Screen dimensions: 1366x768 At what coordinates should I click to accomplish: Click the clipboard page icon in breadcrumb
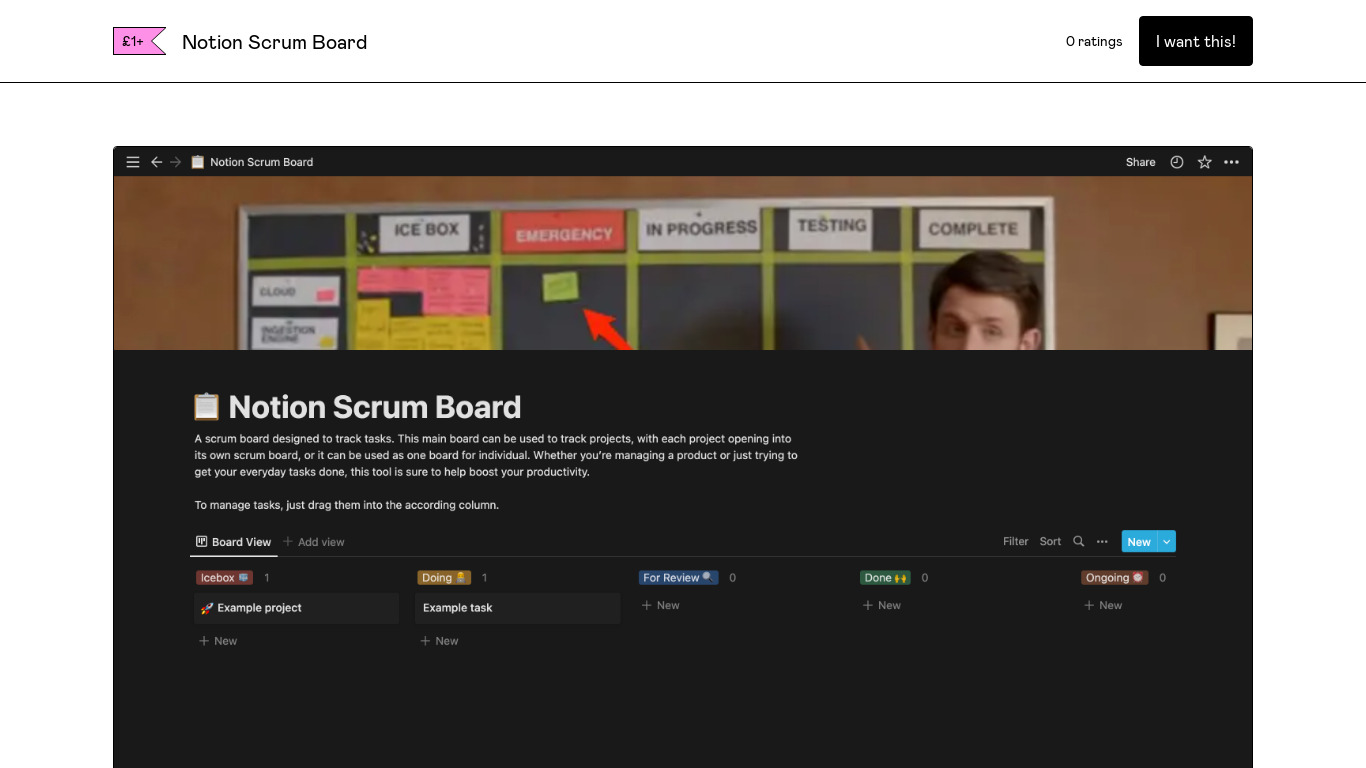click(197, 162)
